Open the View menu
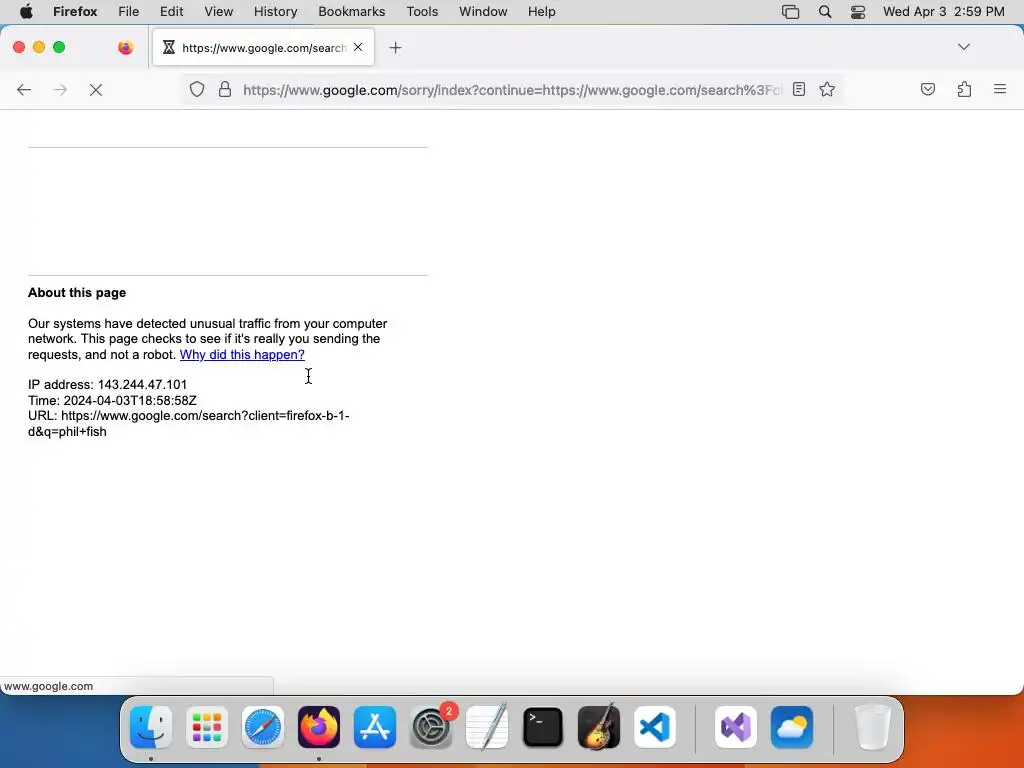The image size is (1024, 768). [x=219, y=12]
